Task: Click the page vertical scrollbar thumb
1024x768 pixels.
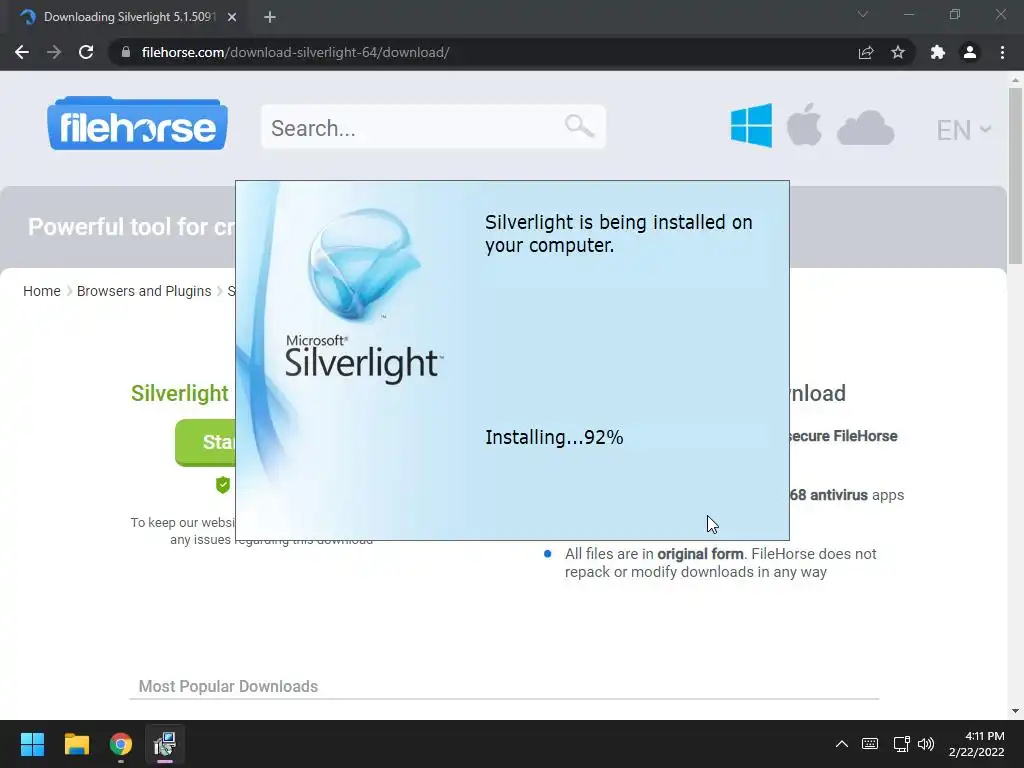Action: click(1015, 176)
